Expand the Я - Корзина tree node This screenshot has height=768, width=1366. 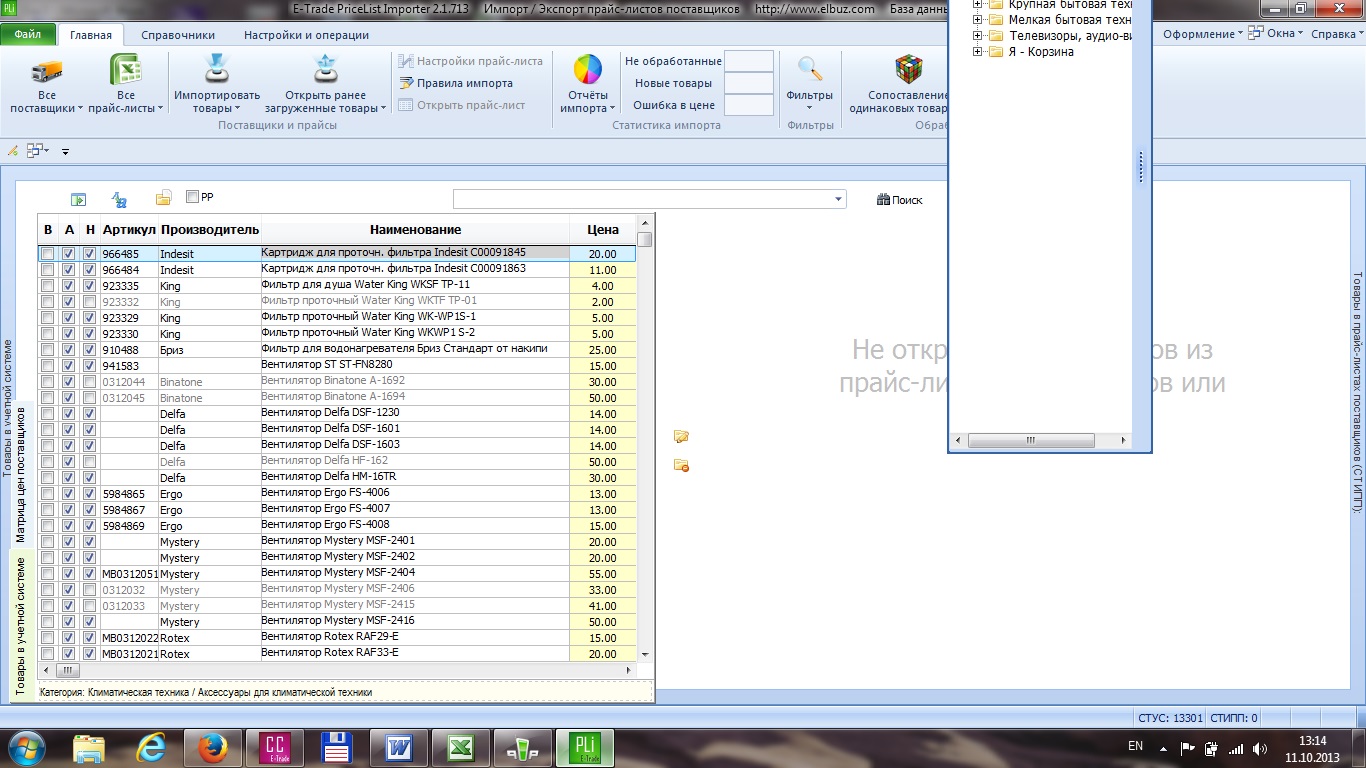(x=978, y=52)
